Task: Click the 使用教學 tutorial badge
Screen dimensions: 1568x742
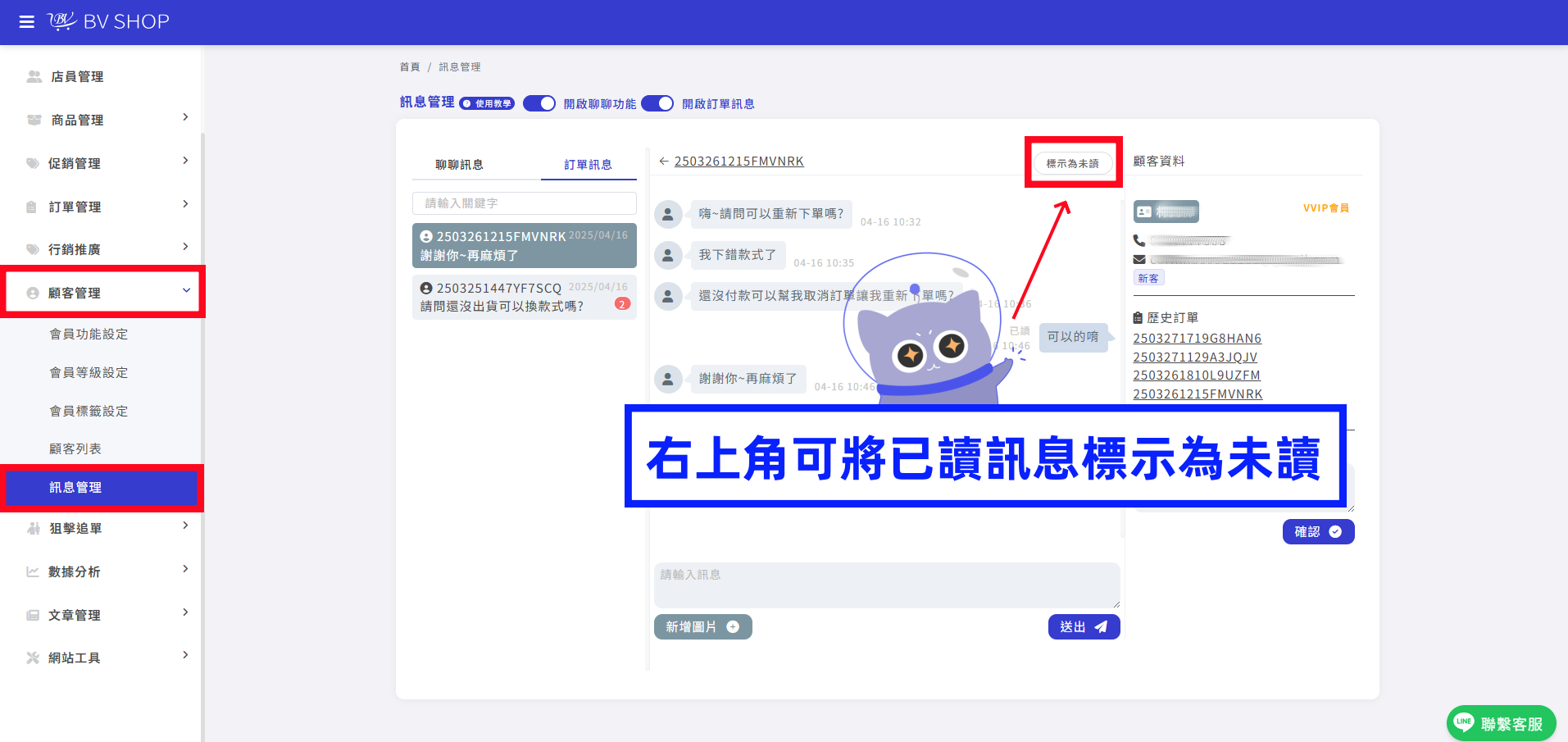Action: (487, 103)
